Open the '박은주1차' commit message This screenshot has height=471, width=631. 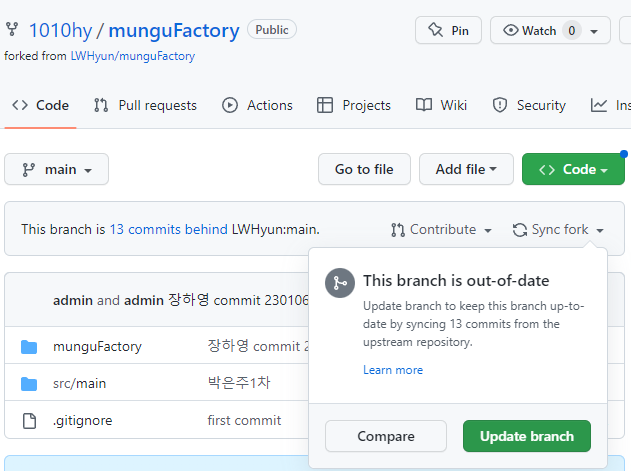pos(239,382)
